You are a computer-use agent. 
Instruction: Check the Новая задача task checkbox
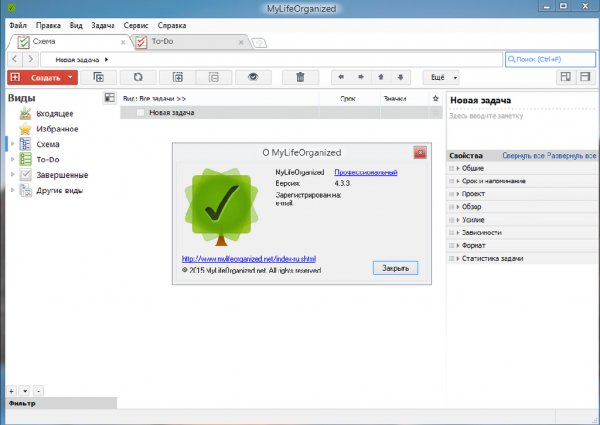(140, 112)
